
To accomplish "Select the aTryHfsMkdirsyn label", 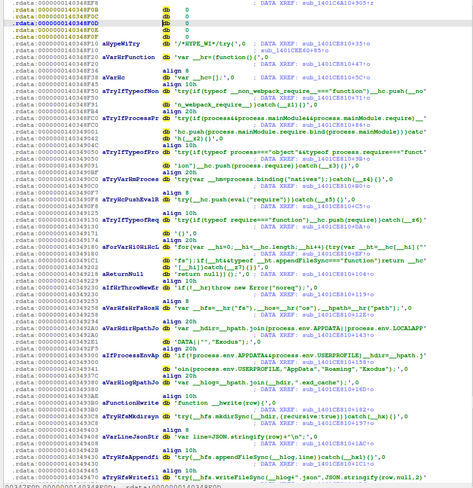I will (x=130, y=417).
